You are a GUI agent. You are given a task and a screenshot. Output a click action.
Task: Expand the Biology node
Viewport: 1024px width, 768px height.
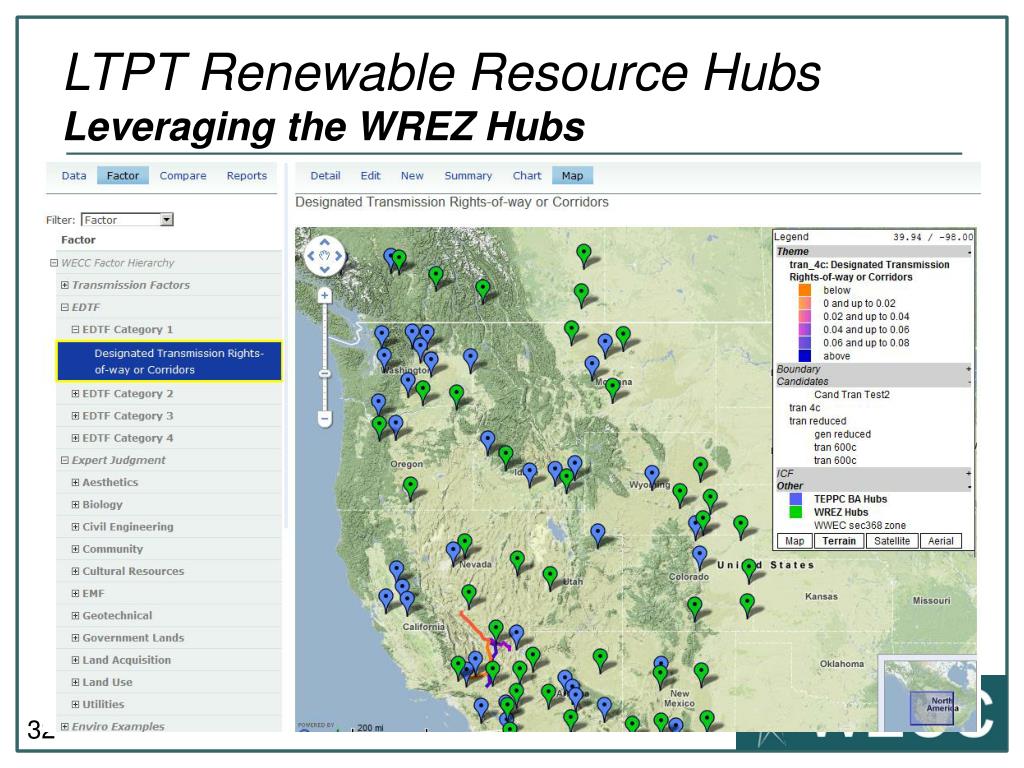[x=75, y=505]
